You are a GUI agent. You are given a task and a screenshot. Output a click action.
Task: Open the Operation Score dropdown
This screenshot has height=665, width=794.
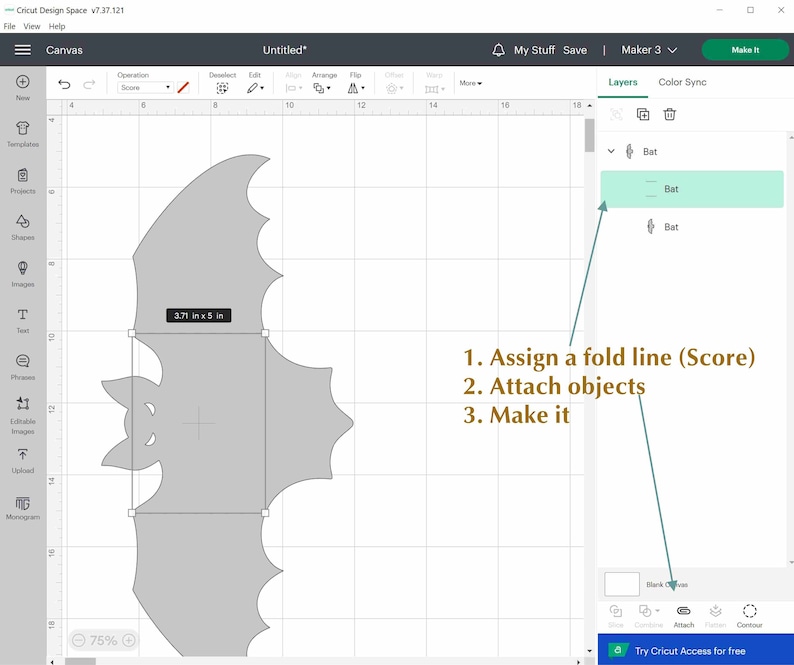pyautogui.click(x=145, y=88)
